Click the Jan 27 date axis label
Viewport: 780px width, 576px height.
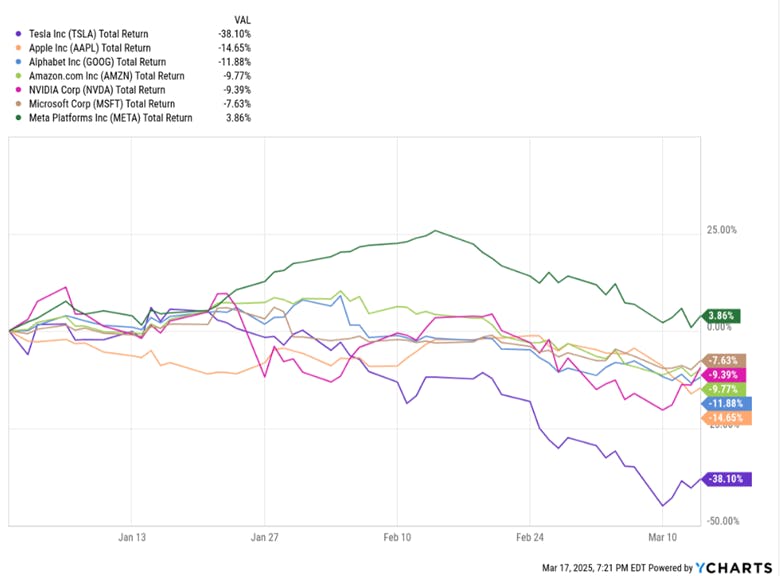[265, 537]
